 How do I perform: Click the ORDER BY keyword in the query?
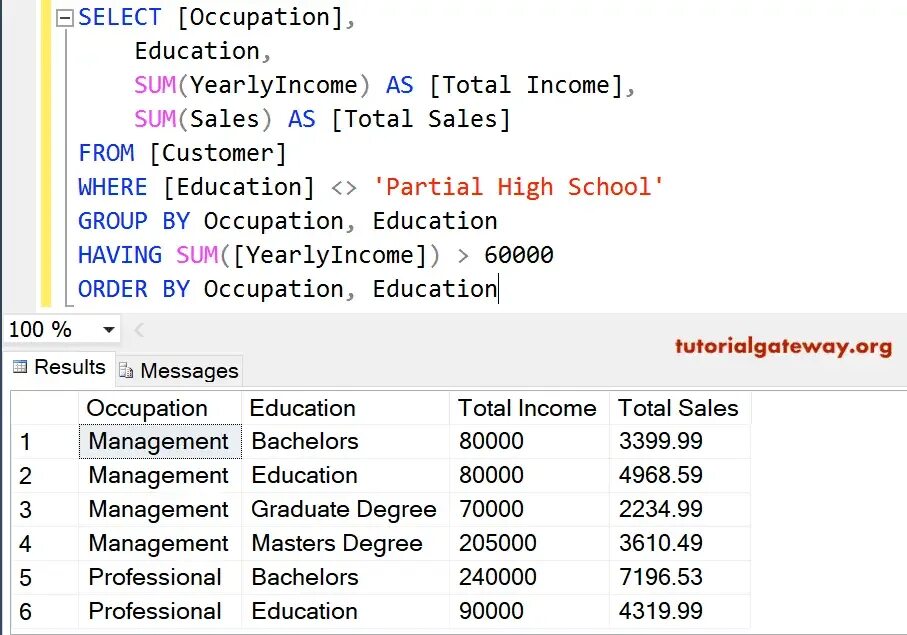134,289
